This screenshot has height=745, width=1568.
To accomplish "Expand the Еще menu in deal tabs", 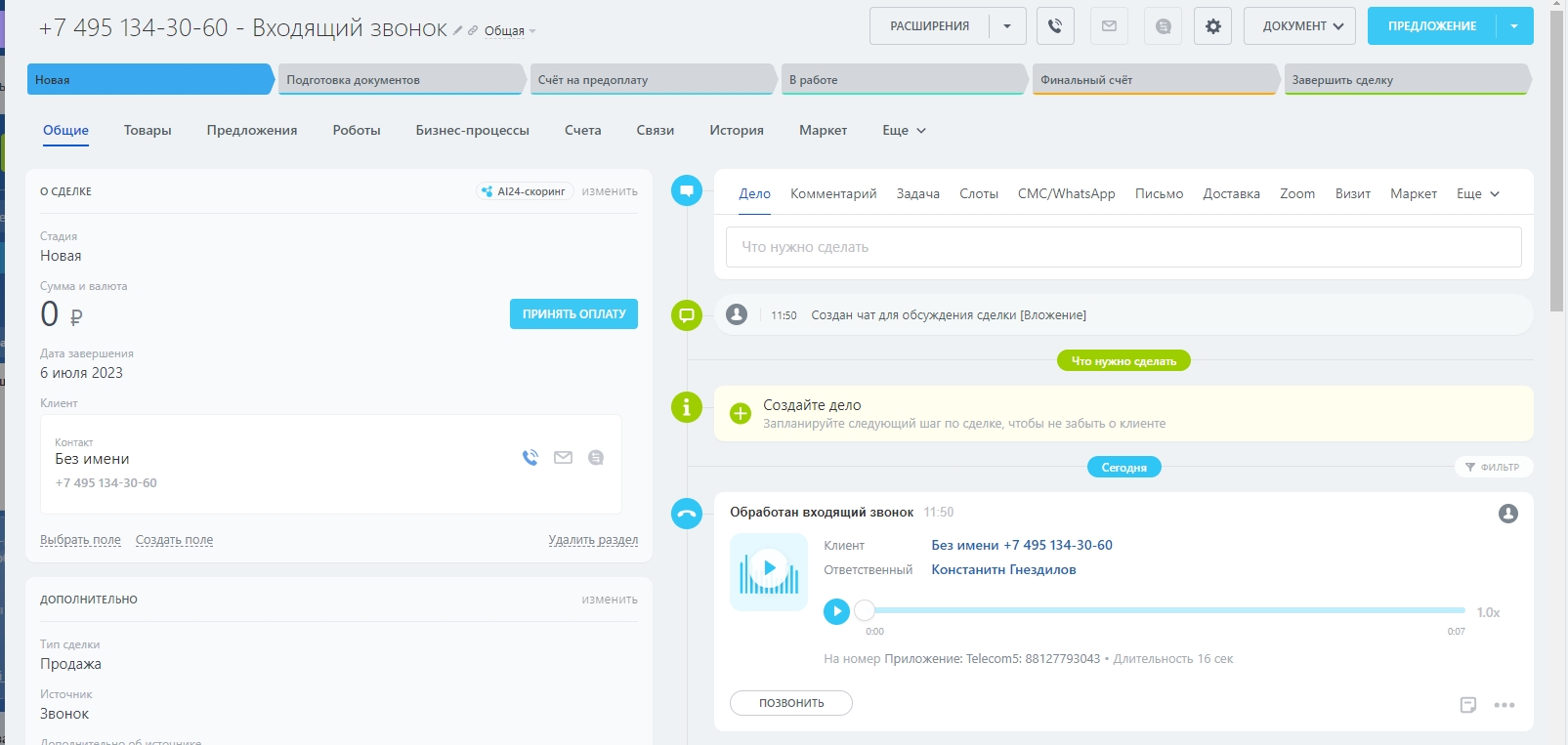I will [904, 130].
